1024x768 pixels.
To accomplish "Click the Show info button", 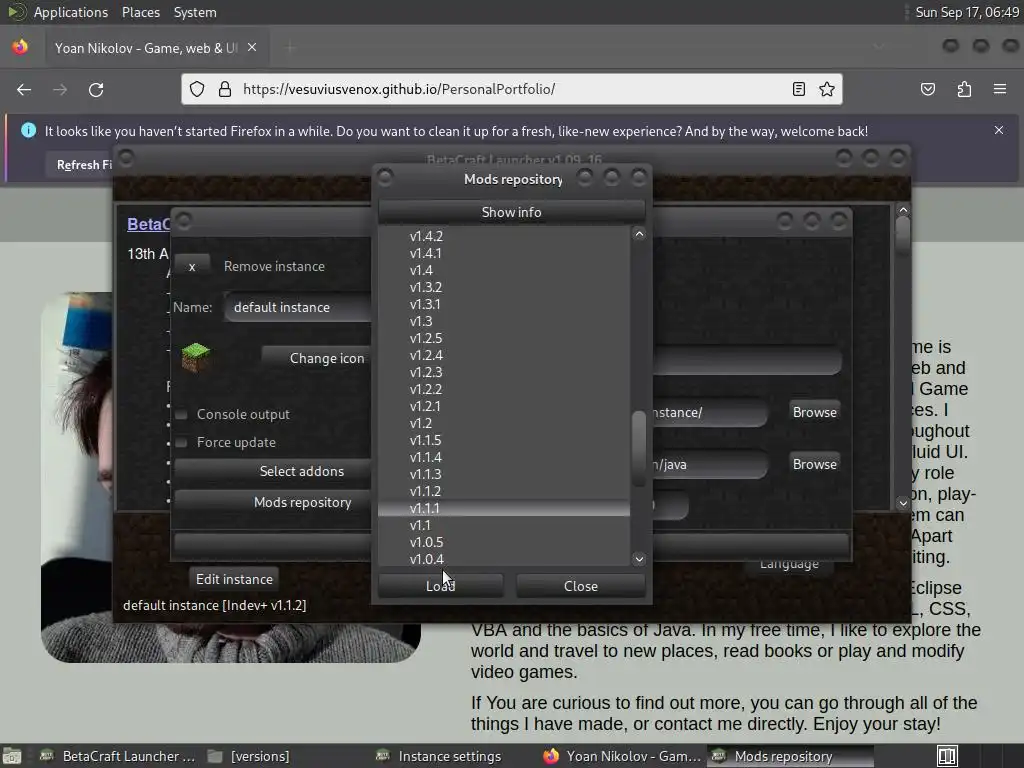I will [x=511, y=212].
